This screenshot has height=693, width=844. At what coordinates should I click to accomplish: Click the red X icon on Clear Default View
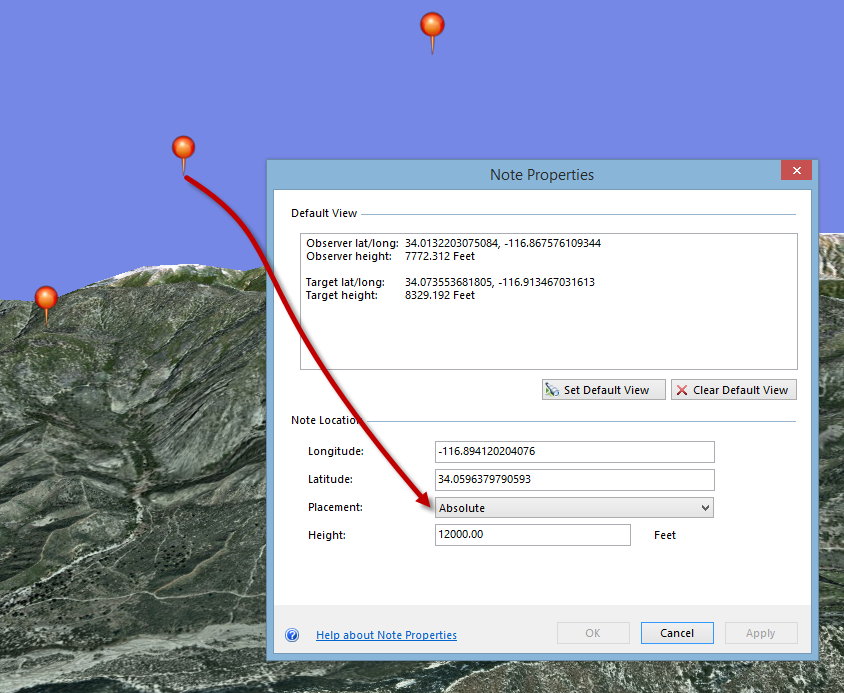pyautogui.click(x=681, y=389)
